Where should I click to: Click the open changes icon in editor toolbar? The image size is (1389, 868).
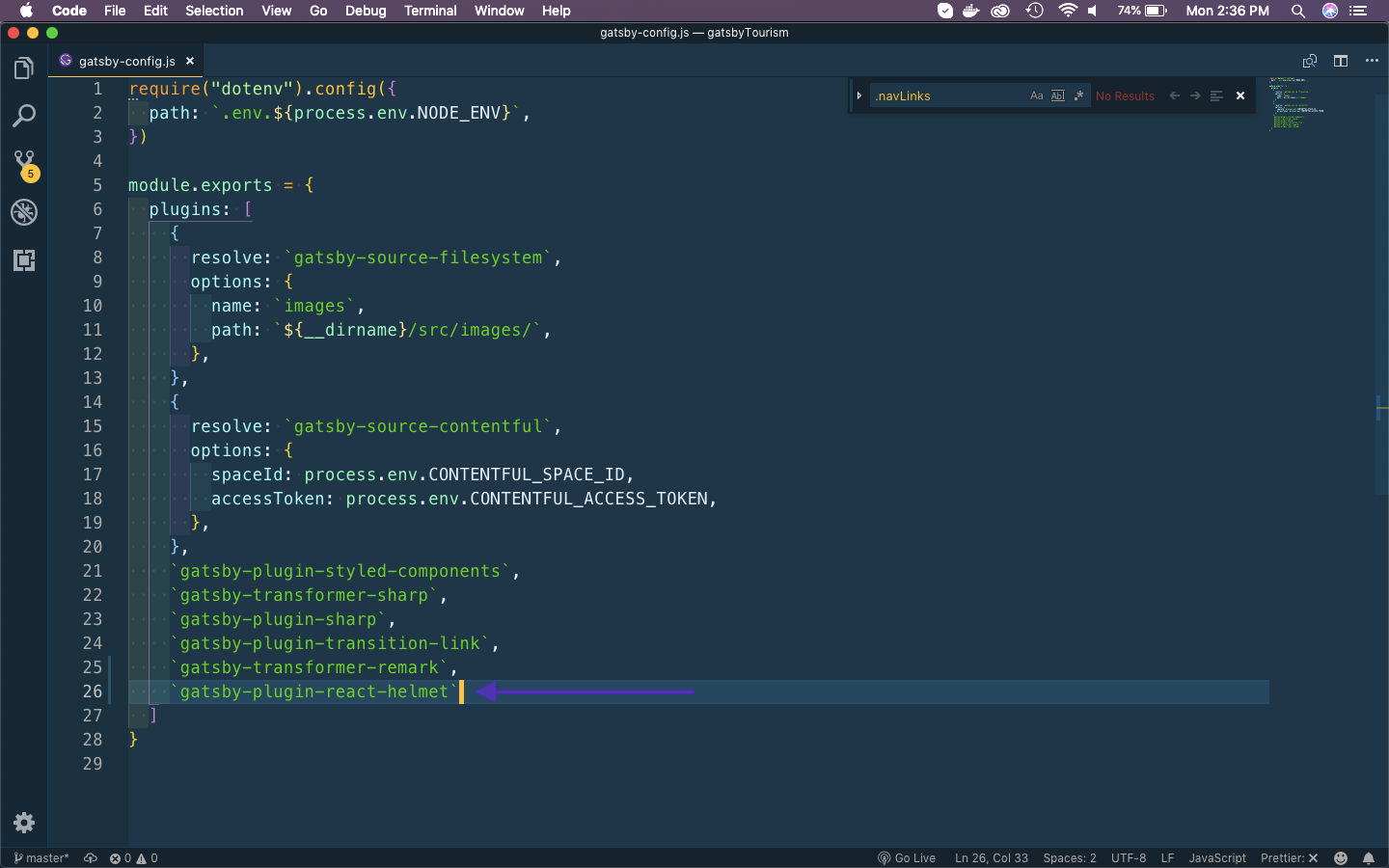point(1310,61)
